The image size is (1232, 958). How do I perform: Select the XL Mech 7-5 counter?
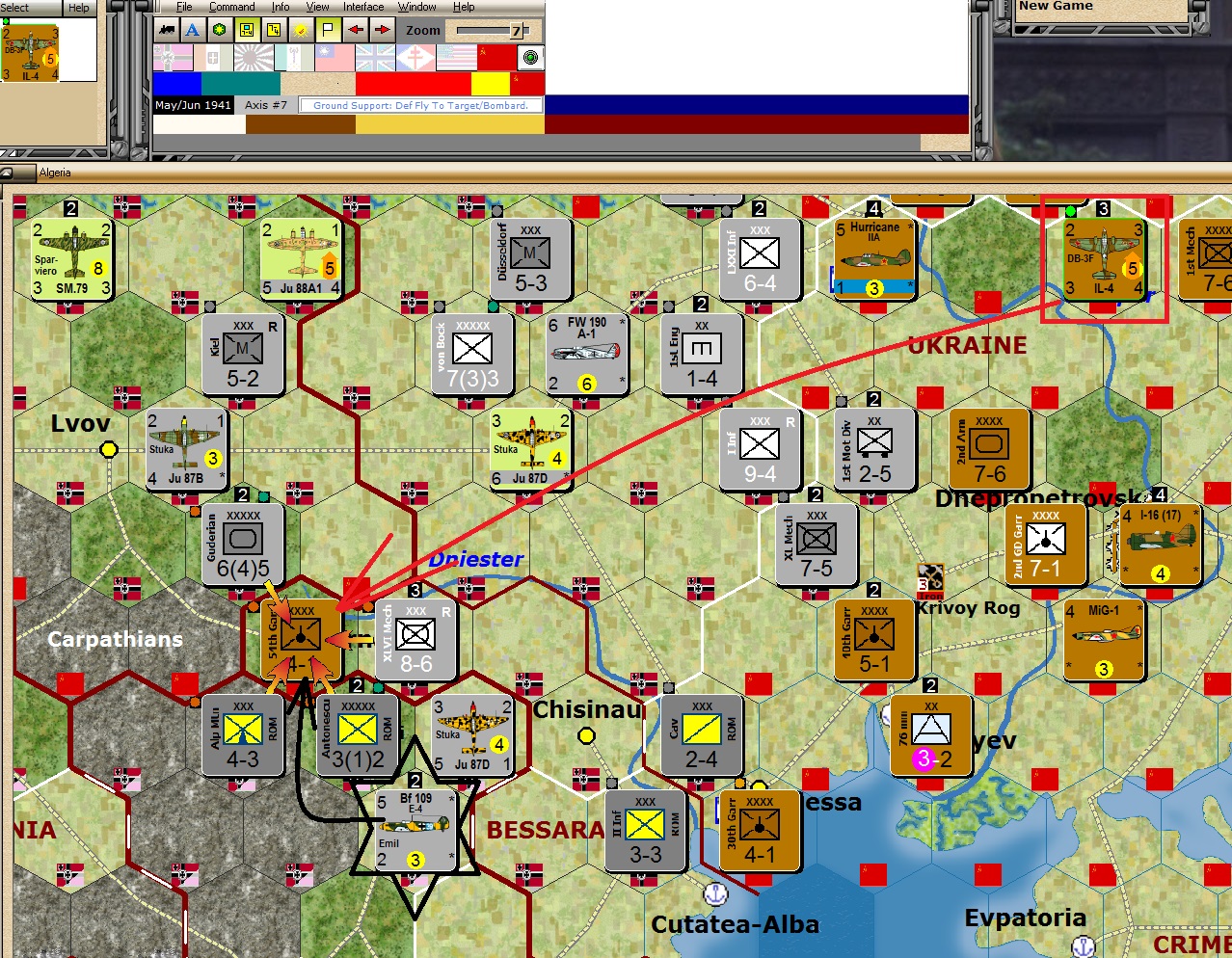pos(817,544)
